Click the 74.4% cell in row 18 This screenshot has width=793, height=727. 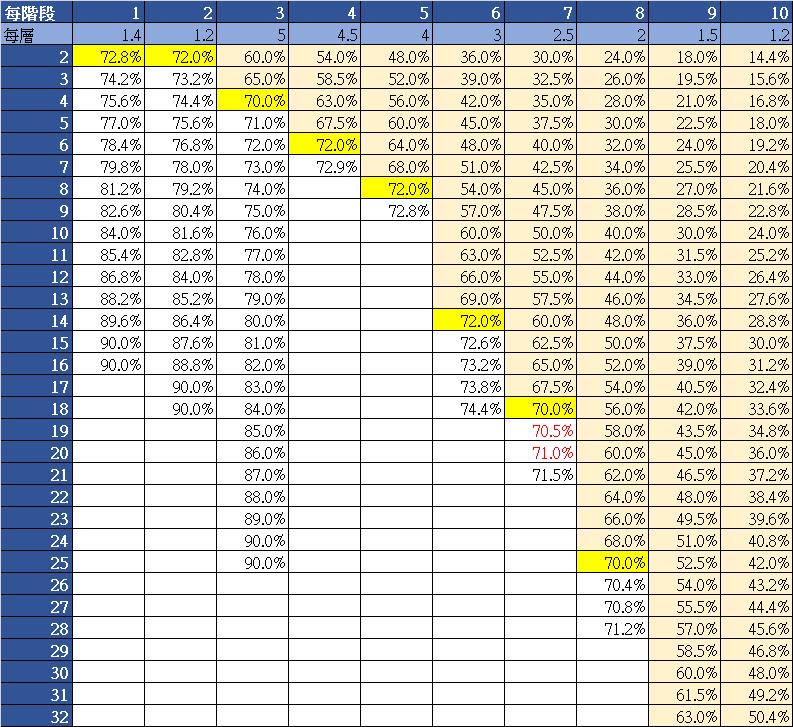pyautogui.click(x=468, y=409)
